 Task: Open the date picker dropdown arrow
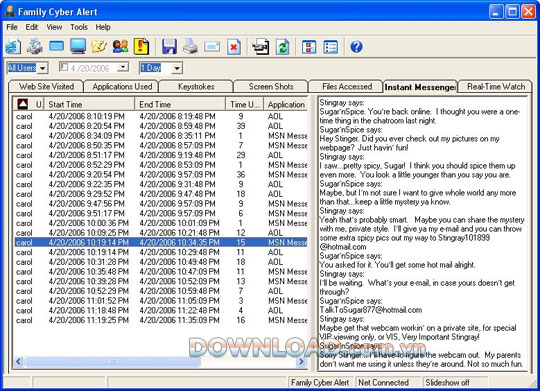tap(123, 67)
